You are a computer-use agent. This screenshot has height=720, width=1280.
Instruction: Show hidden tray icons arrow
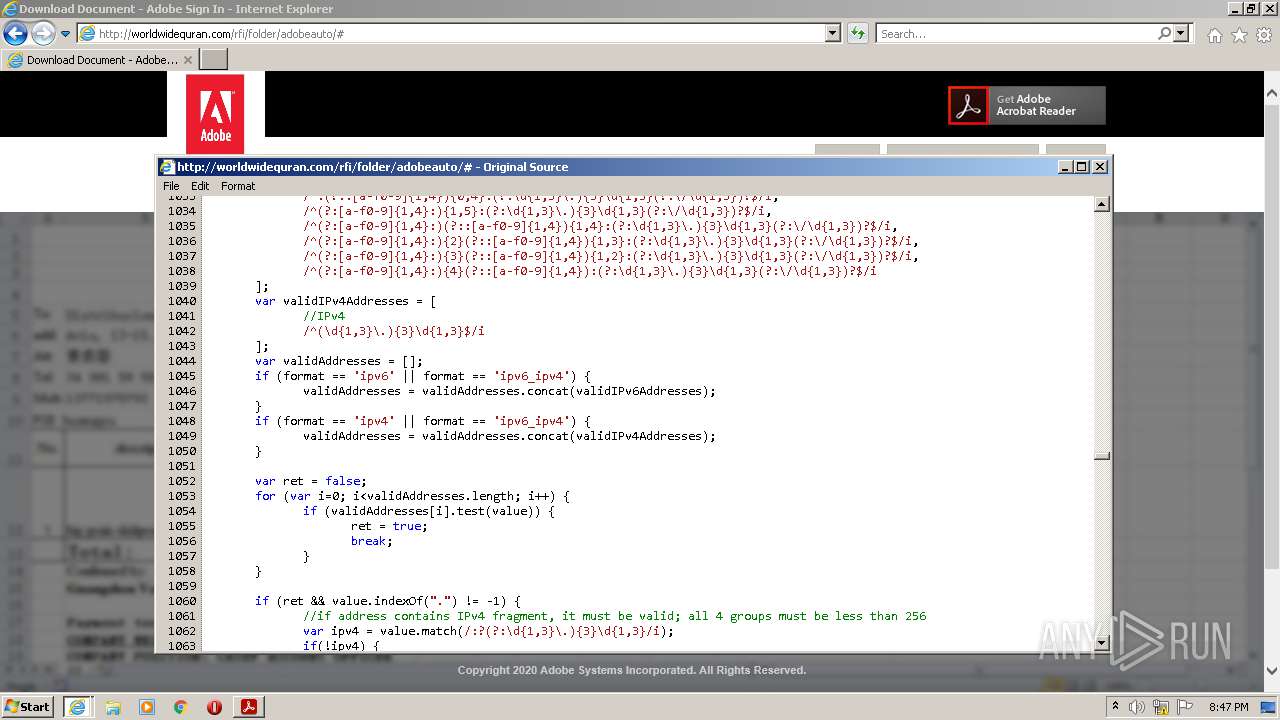(x=1115, y=706)
